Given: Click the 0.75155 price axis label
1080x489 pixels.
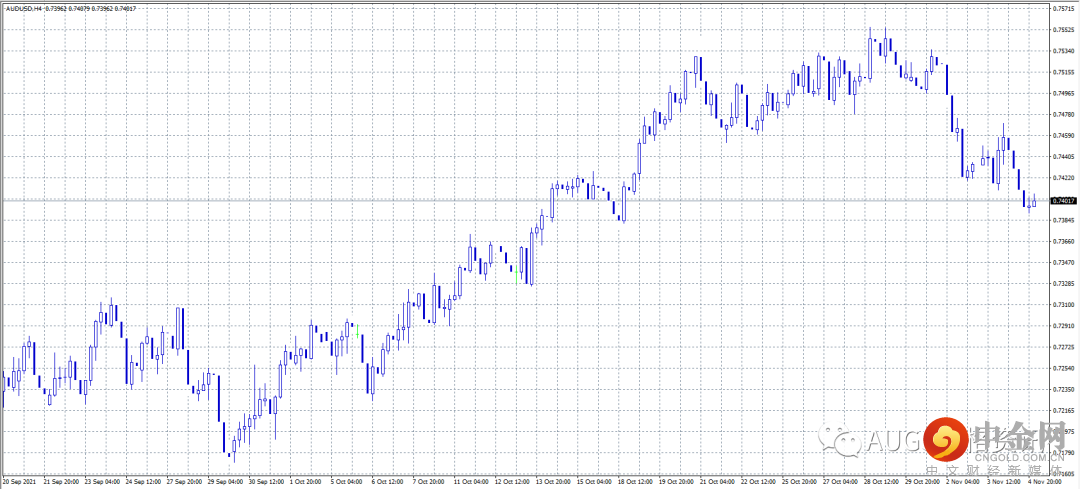Looking at the screenshot, I should (x=1065, y=72).
